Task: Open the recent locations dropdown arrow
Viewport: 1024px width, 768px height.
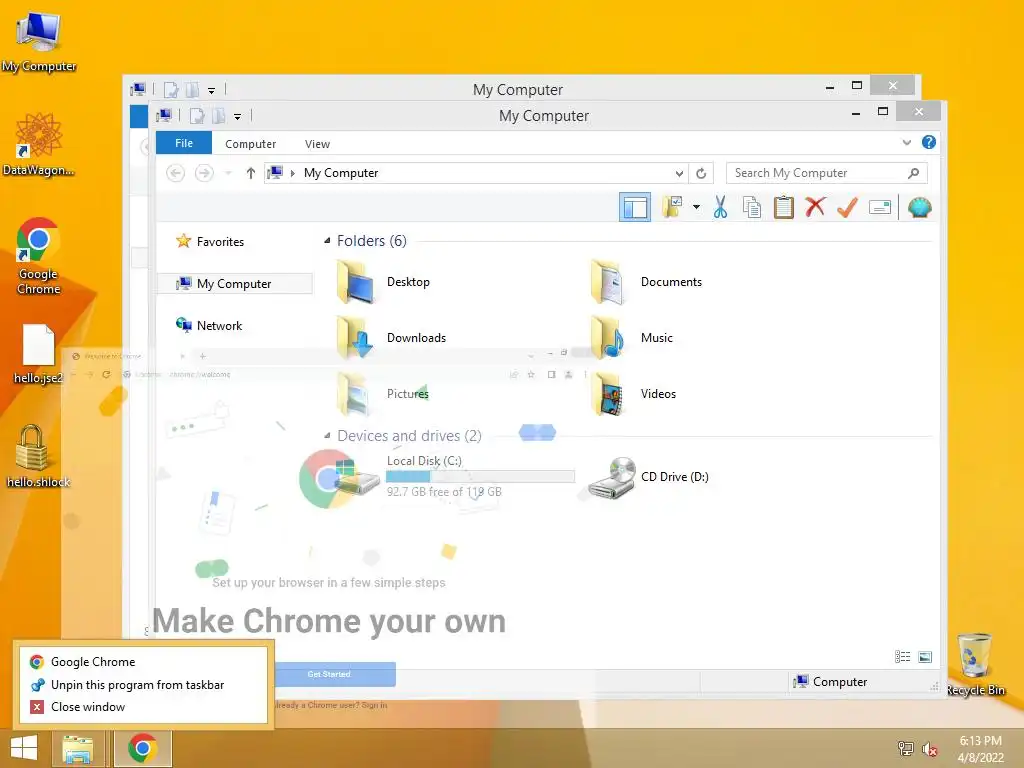Action: [228, 173]
